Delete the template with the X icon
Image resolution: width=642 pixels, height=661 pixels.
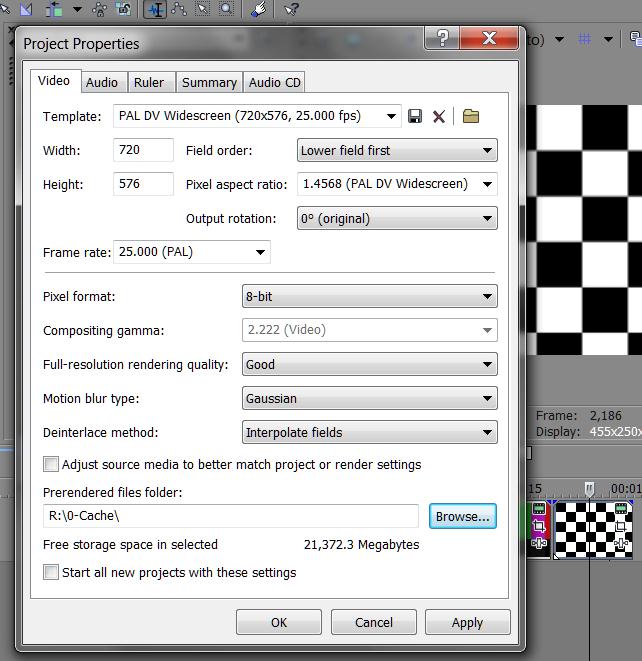click(x=438, y=116)
